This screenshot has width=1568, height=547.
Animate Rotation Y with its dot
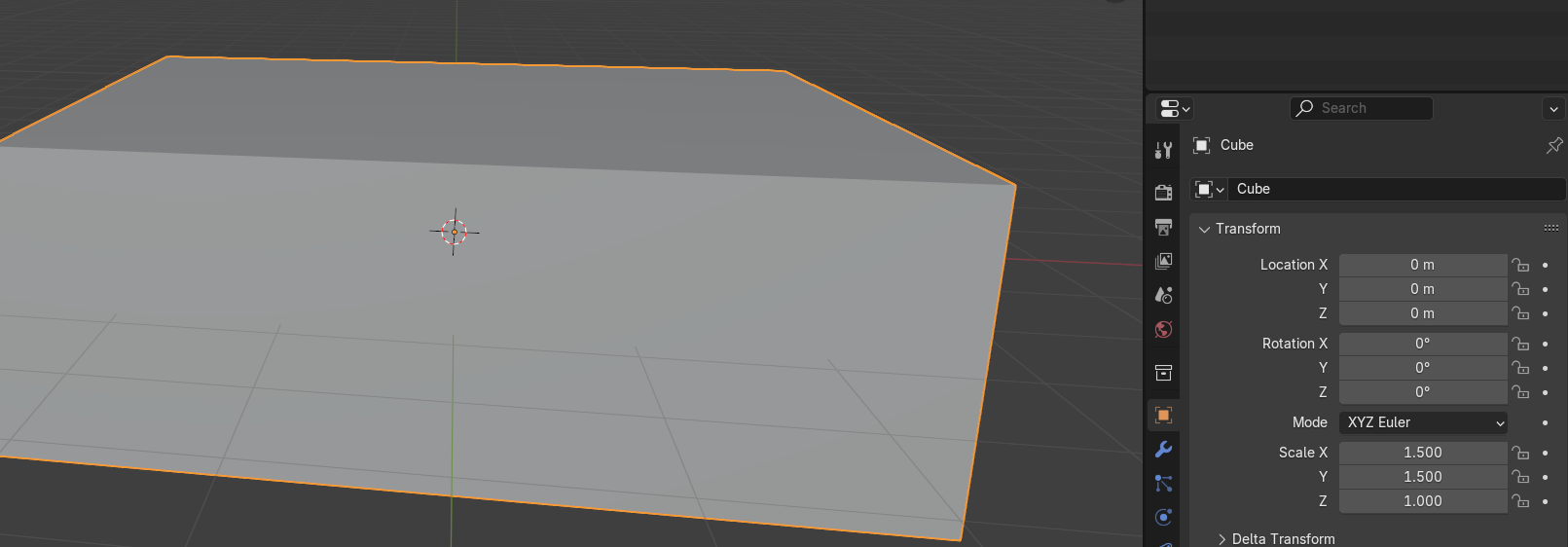point(1545,368)
